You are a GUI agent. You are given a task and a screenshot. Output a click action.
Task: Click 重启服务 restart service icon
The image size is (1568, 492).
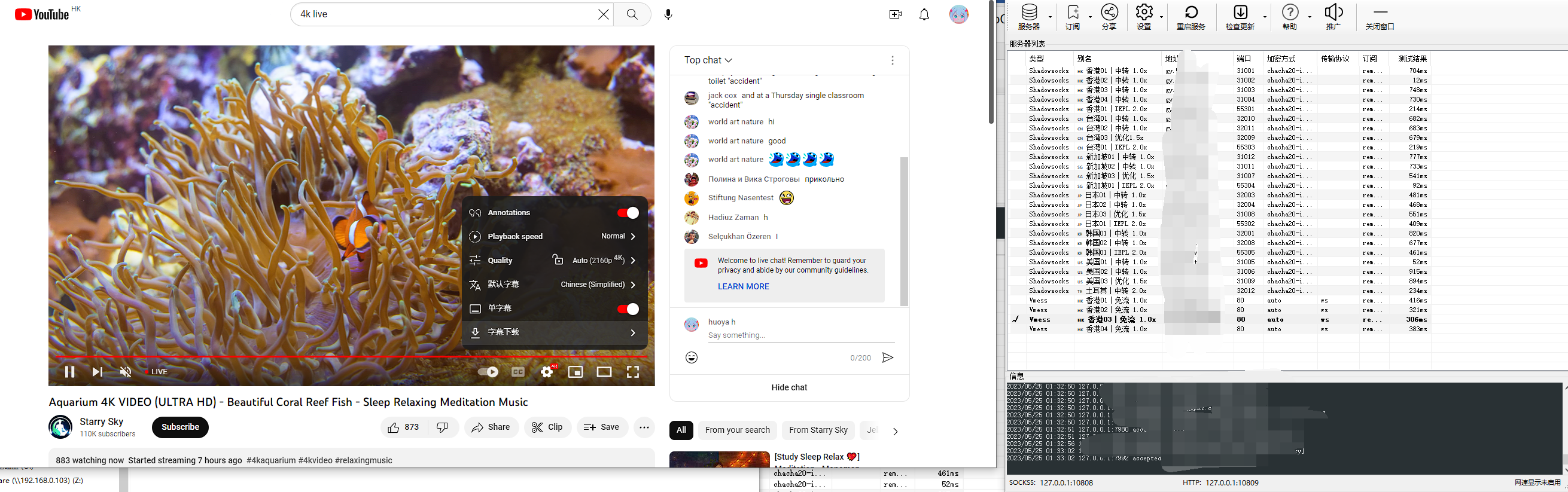point(1191,16)
